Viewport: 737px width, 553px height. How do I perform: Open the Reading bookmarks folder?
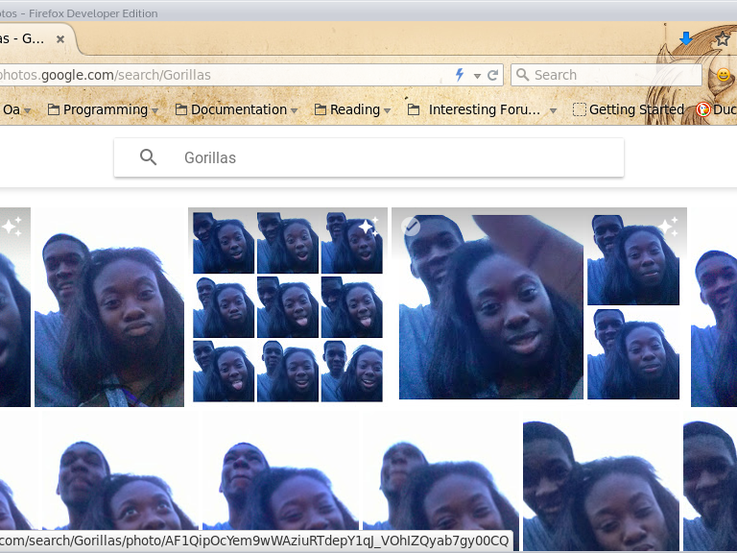(352, 110)
